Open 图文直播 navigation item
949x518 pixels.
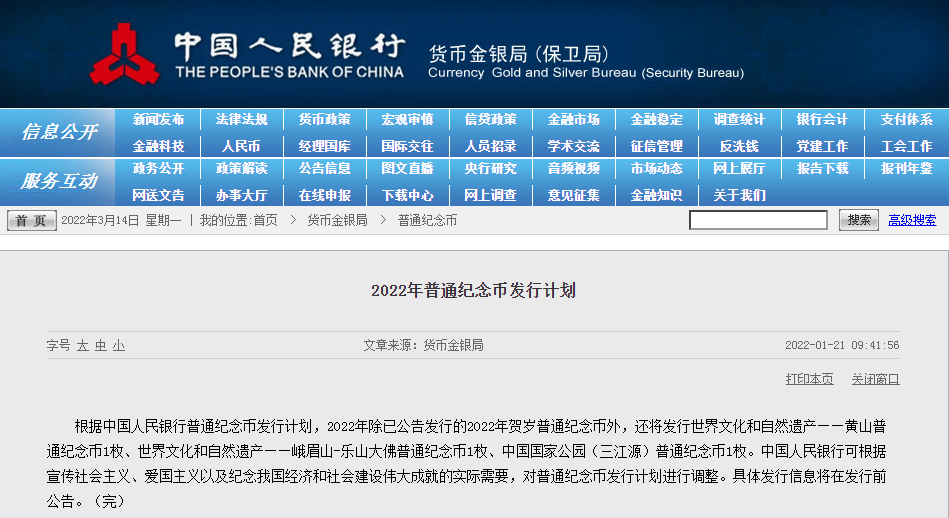407,169
